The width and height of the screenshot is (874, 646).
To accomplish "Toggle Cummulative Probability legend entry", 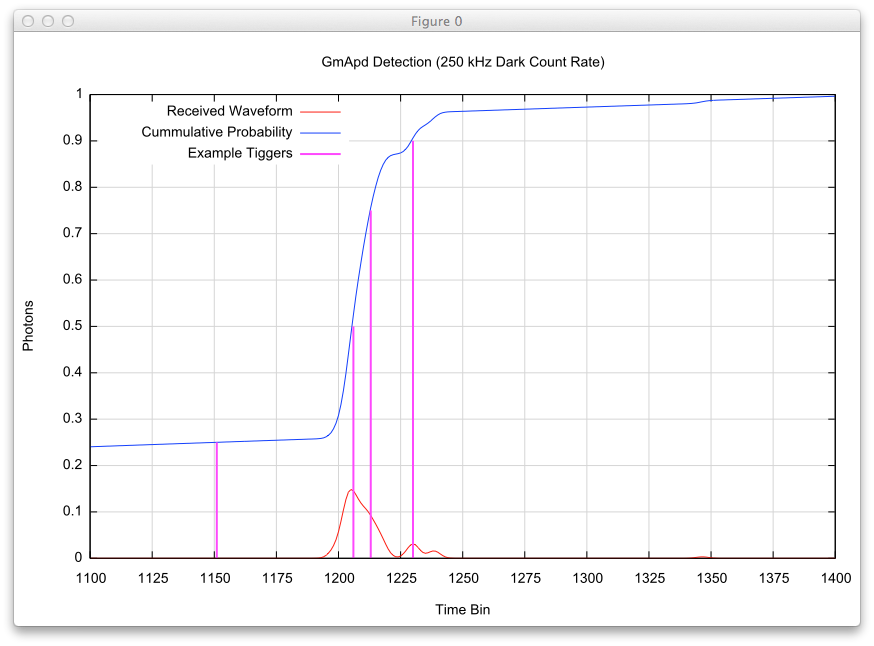I will (216, 132).
